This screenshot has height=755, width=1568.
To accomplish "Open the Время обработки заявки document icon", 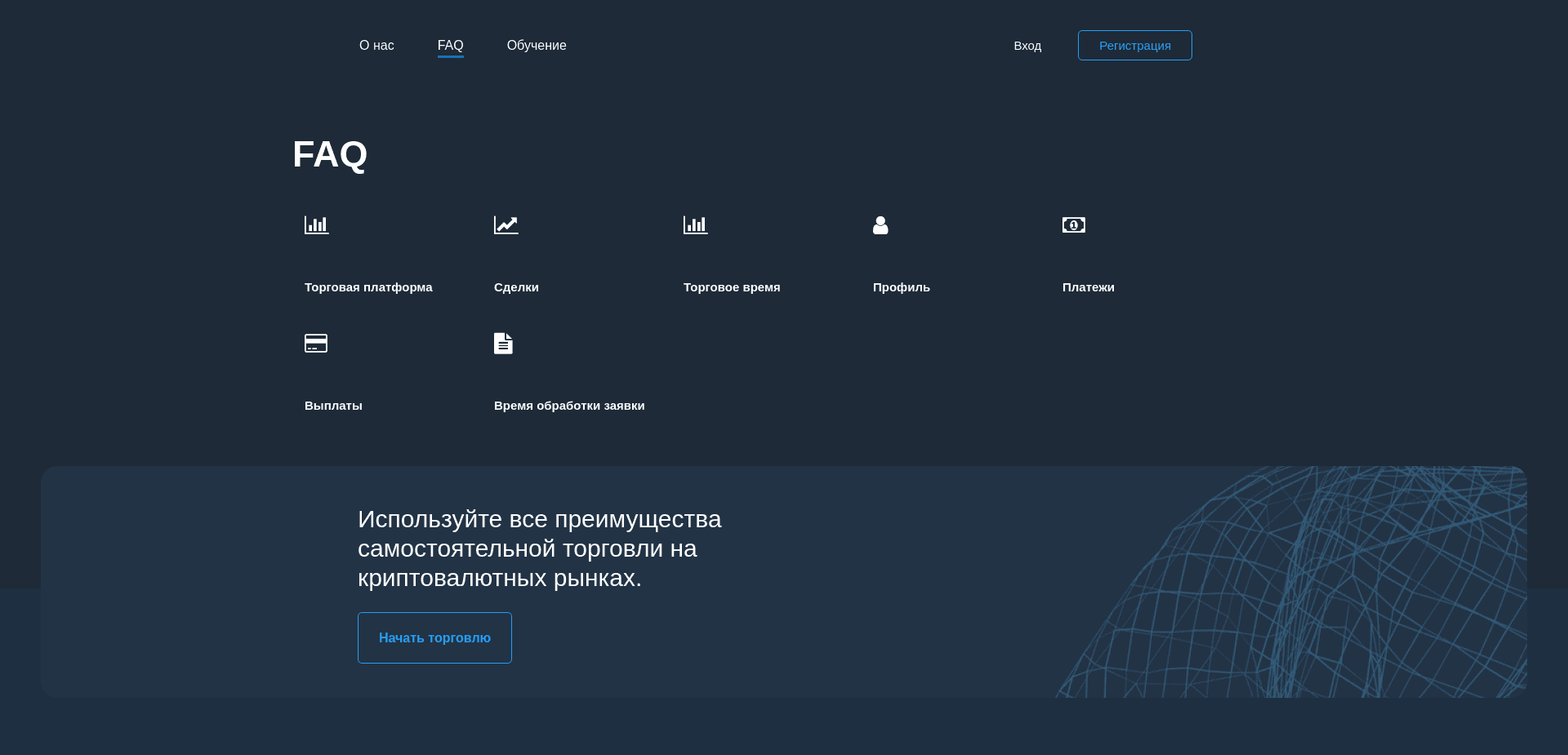I will [x=503, y=343].
